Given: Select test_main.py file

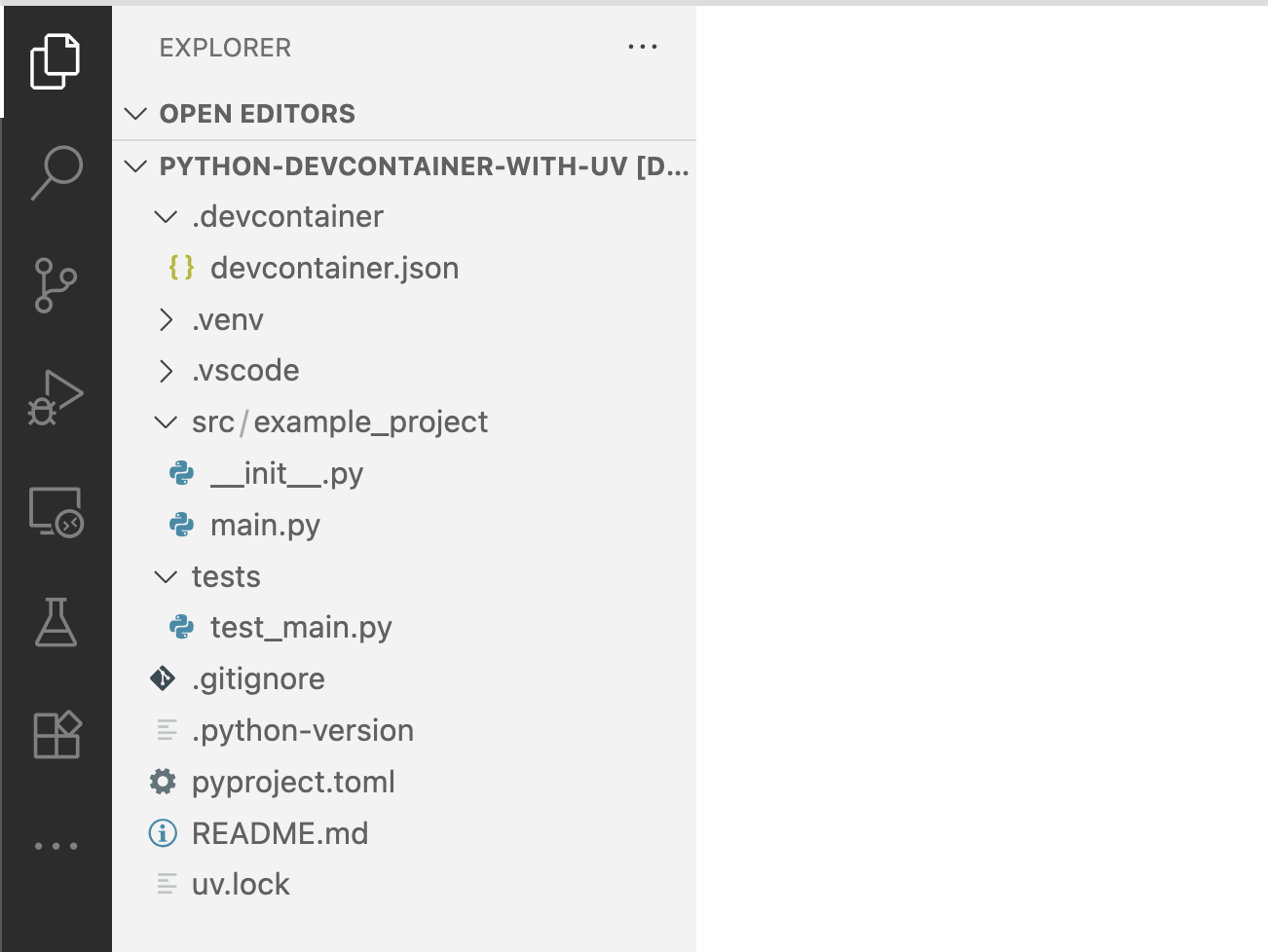Looking at the screenshot, I should [x=301, y=628].
